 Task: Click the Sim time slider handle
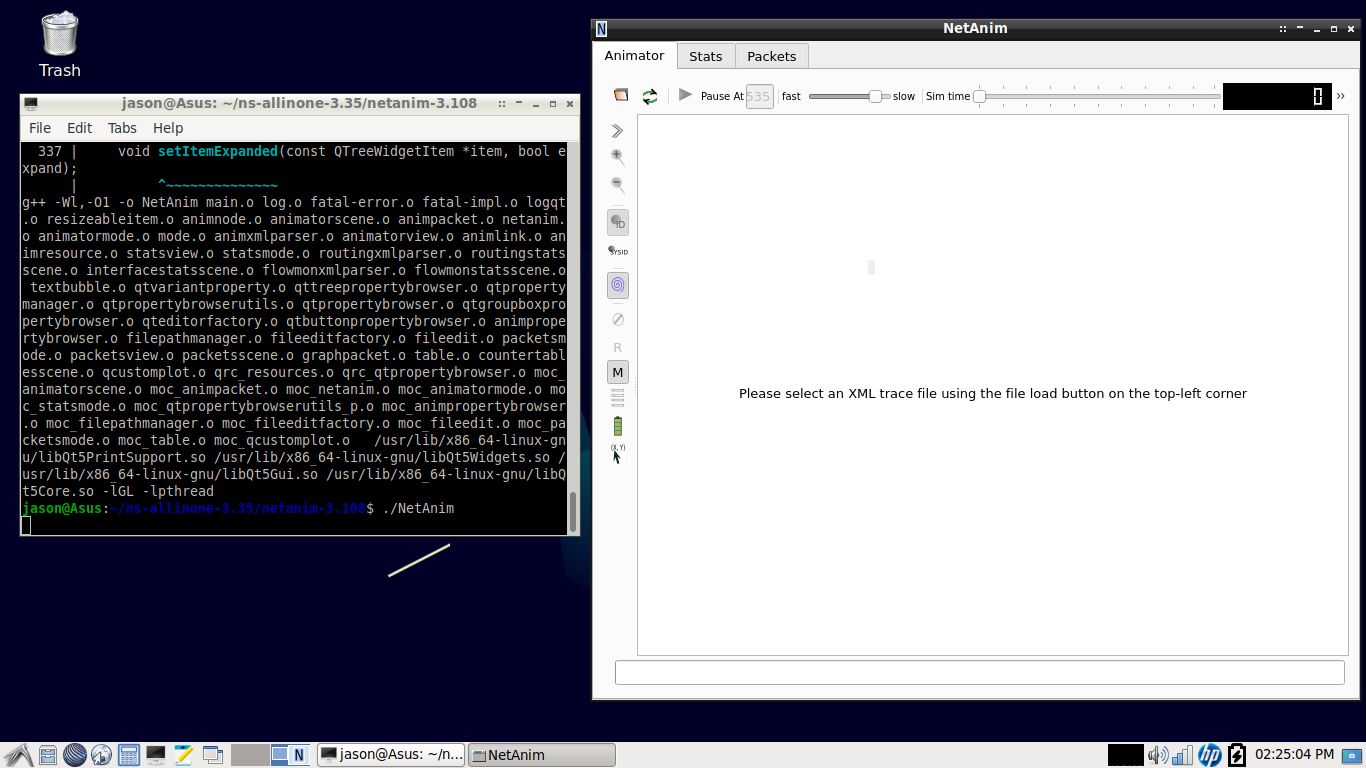tap(980, 96)
